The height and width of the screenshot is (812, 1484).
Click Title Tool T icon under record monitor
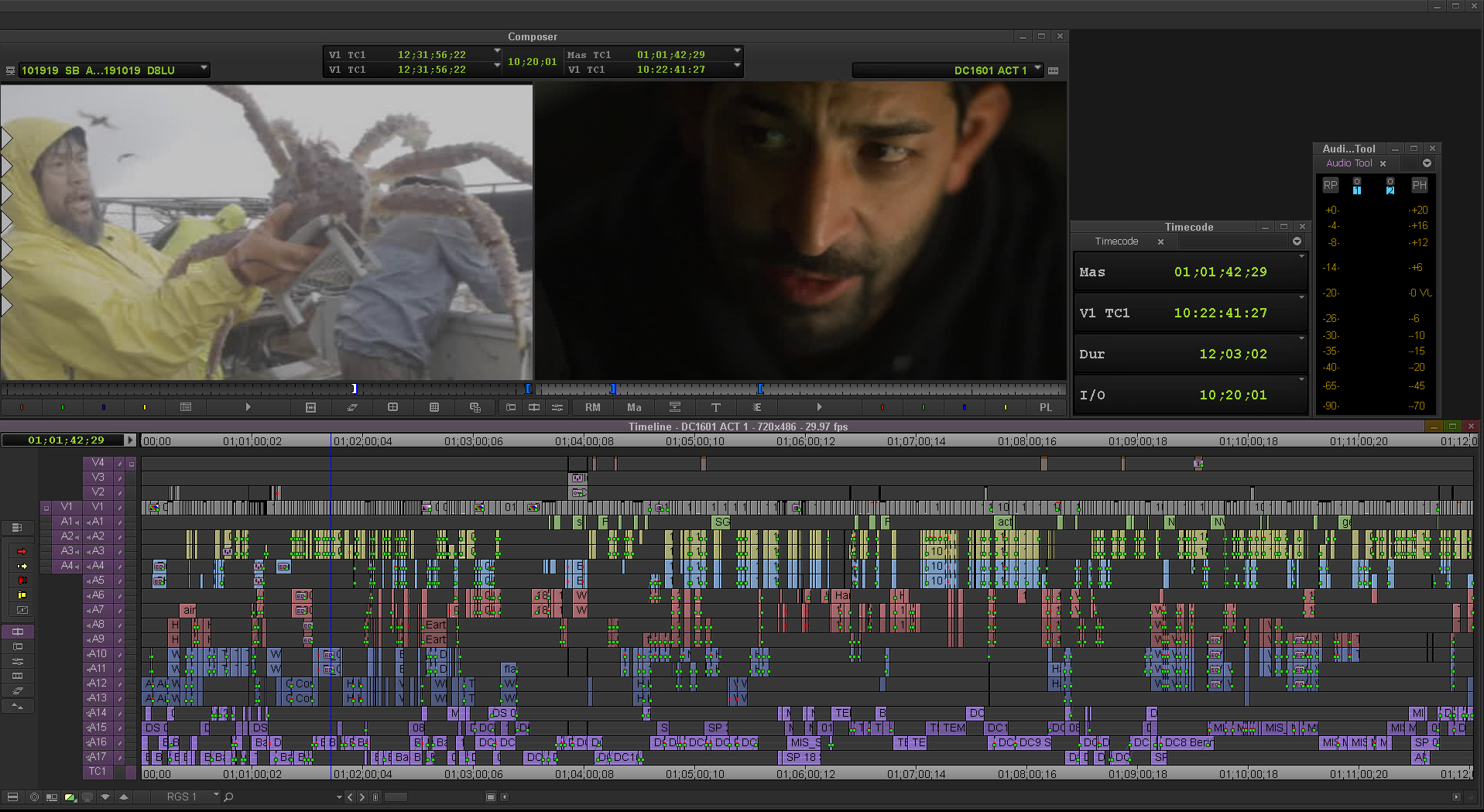[716, 407]
